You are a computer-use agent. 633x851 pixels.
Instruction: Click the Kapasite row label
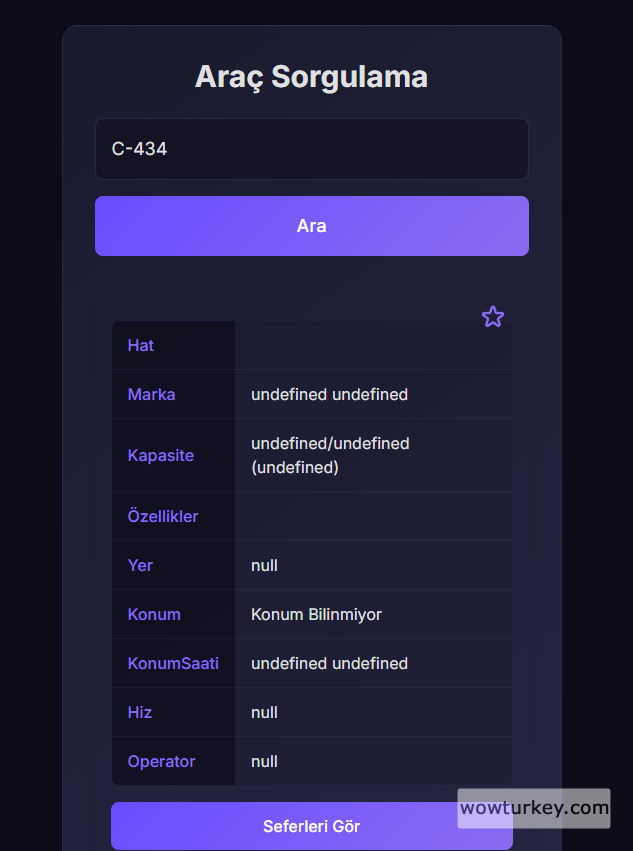160,455
